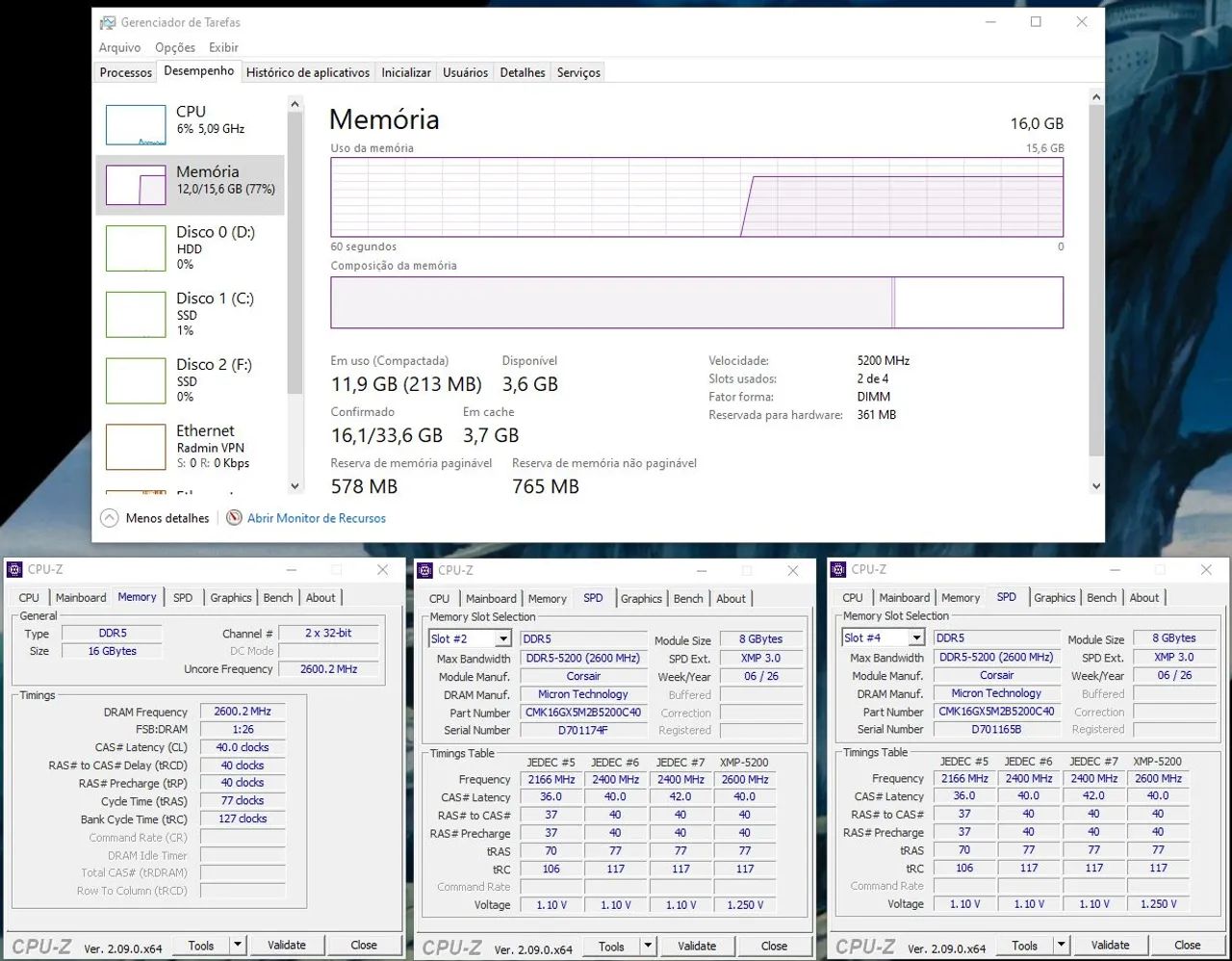Click Validate in right CPU-Z window

(1111, 946)
